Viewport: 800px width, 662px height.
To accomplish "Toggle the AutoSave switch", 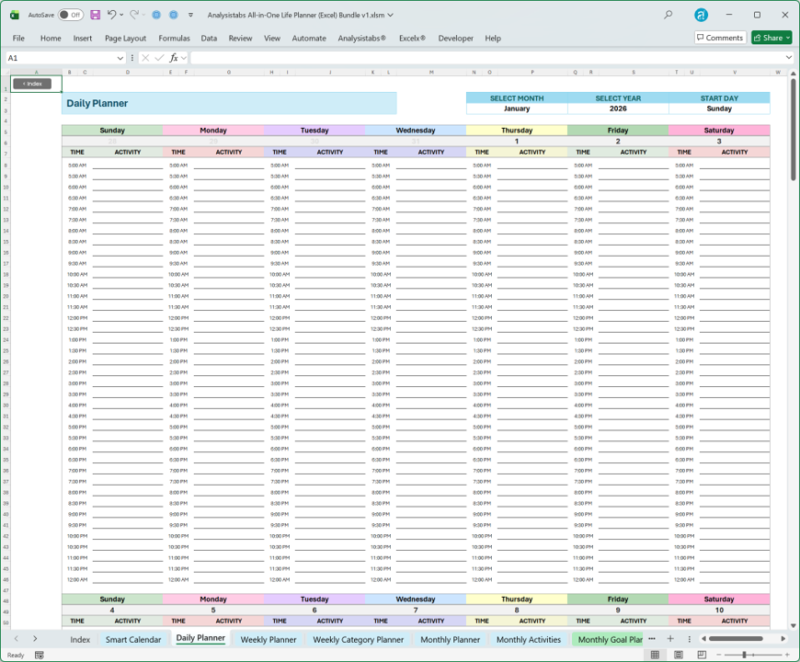I will coord(70,15).
